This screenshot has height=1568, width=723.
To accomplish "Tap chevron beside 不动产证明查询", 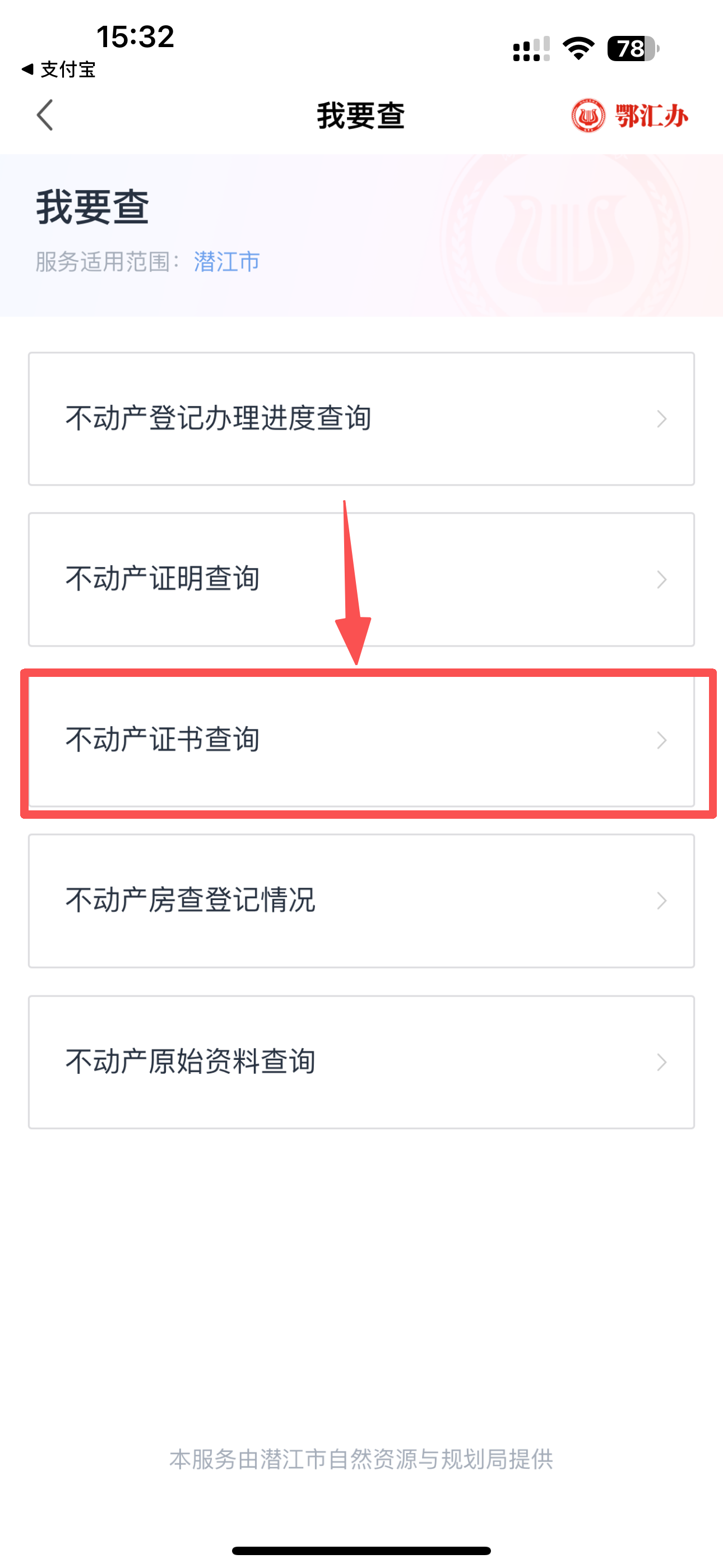I will click(661, 579).
